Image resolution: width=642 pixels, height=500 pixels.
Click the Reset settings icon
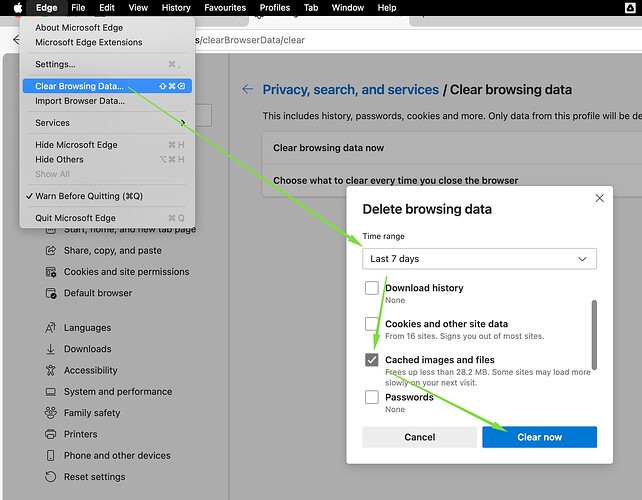click(x=50, y=477)
